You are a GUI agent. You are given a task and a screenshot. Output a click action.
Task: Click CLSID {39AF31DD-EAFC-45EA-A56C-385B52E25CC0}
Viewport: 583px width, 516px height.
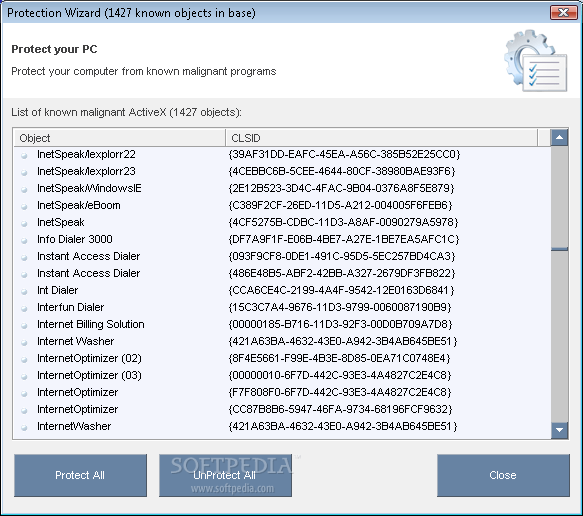click(344, 154)
